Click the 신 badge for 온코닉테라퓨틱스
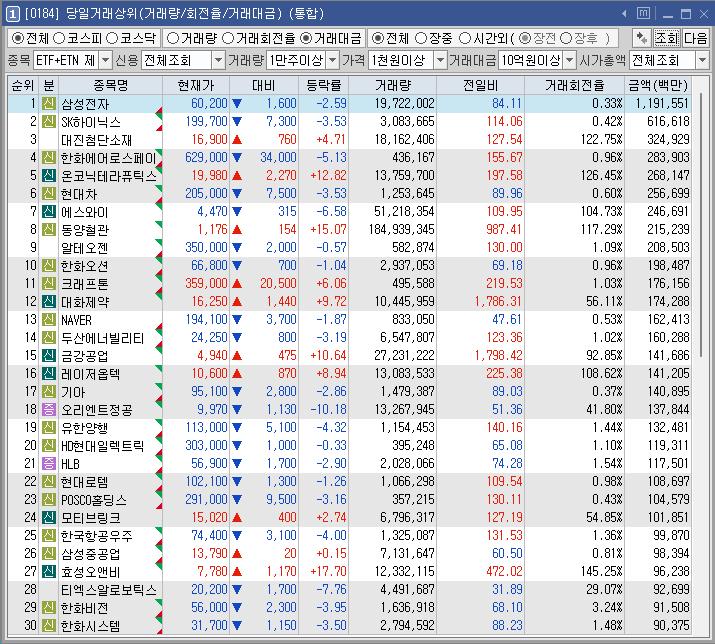The width and height of the screenshot is (715, 644). click(49, 176)
